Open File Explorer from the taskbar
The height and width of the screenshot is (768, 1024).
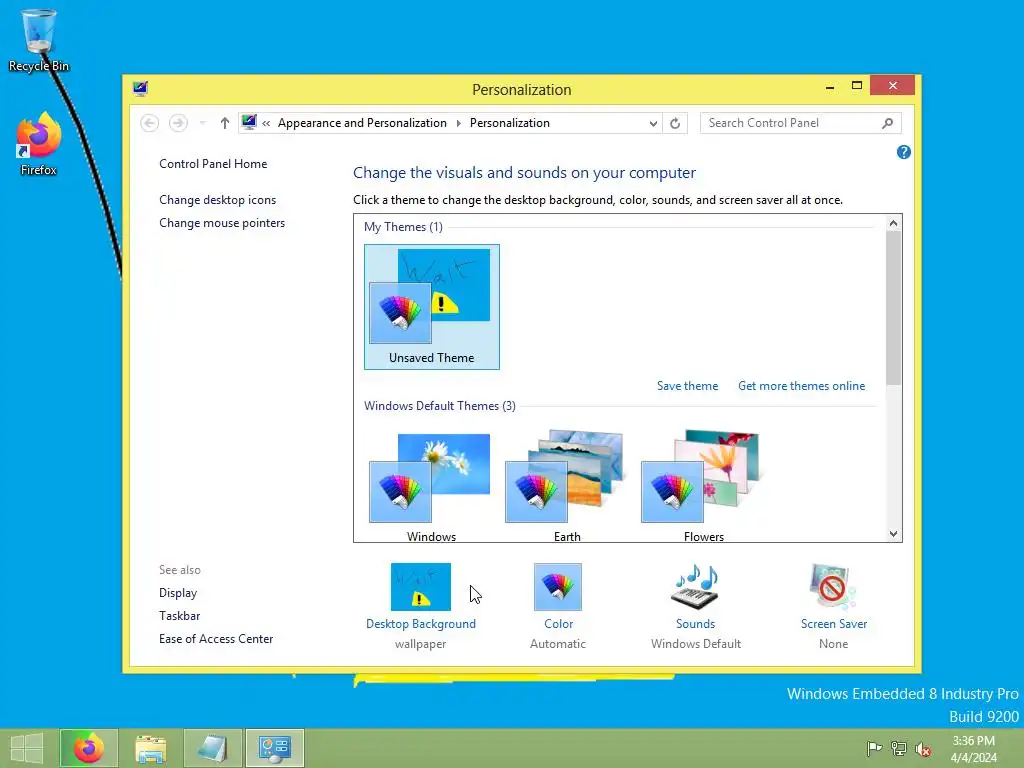coord(151,748)
